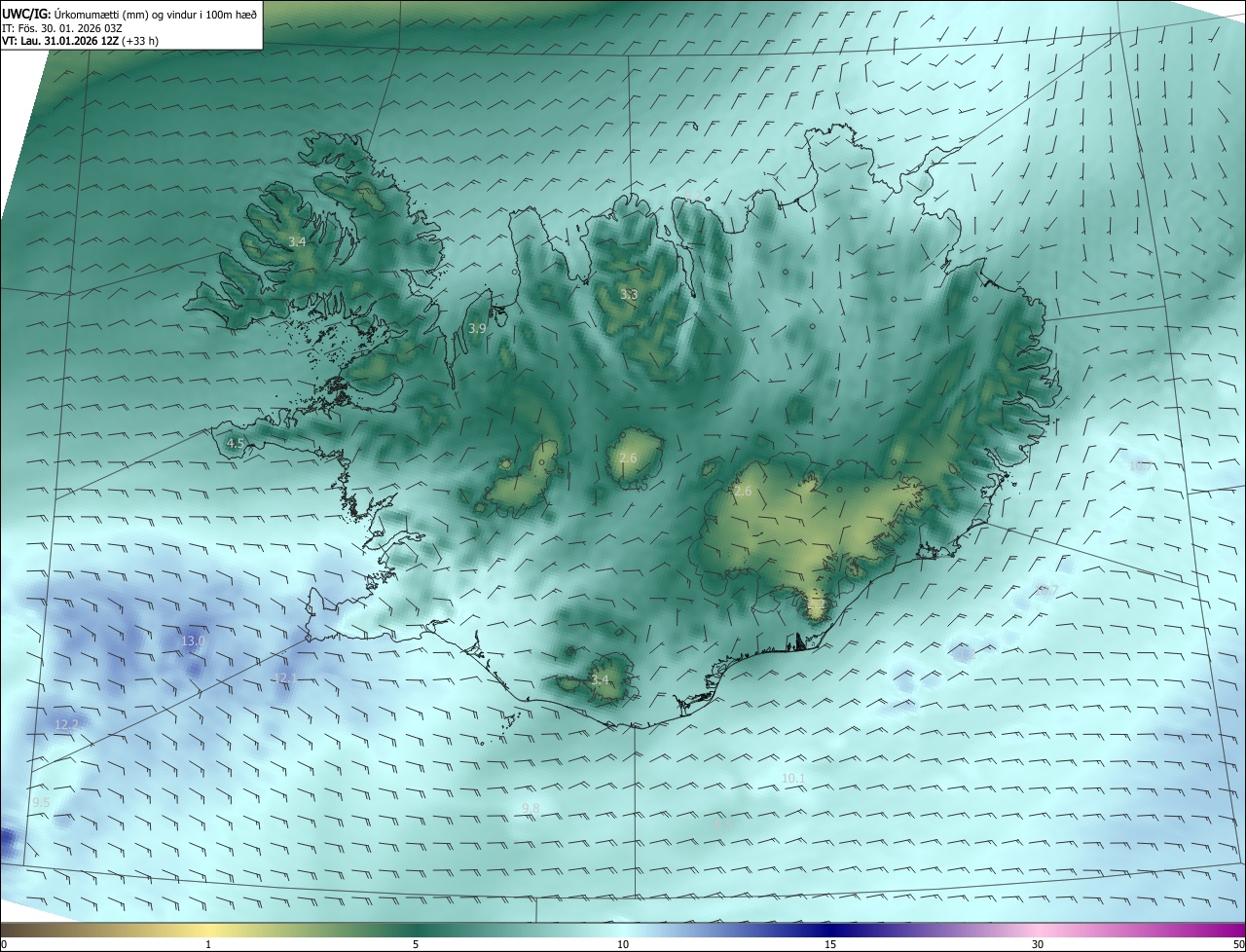Click the 3.4 label on the southern glacier

tap(600, 679)
